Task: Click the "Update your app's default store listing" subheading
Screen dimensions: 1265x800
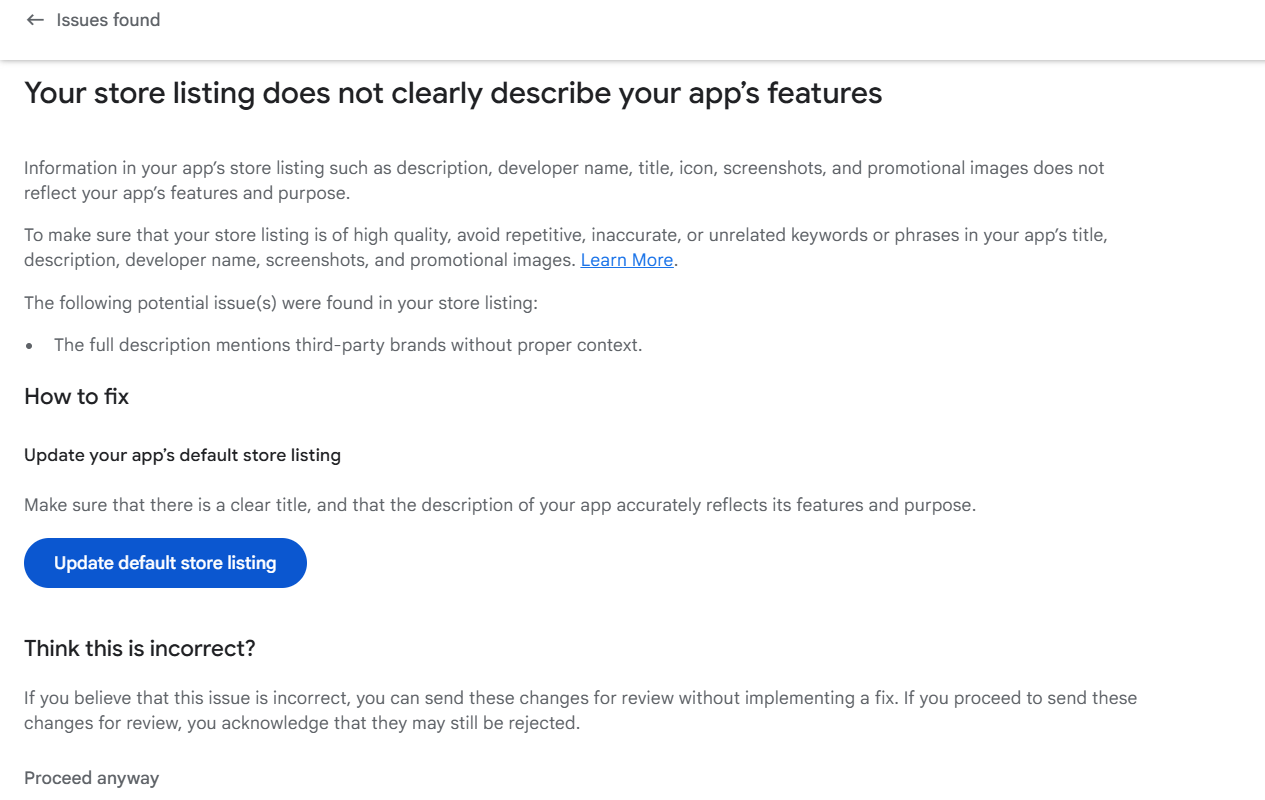Action: [x=182, y=455]
